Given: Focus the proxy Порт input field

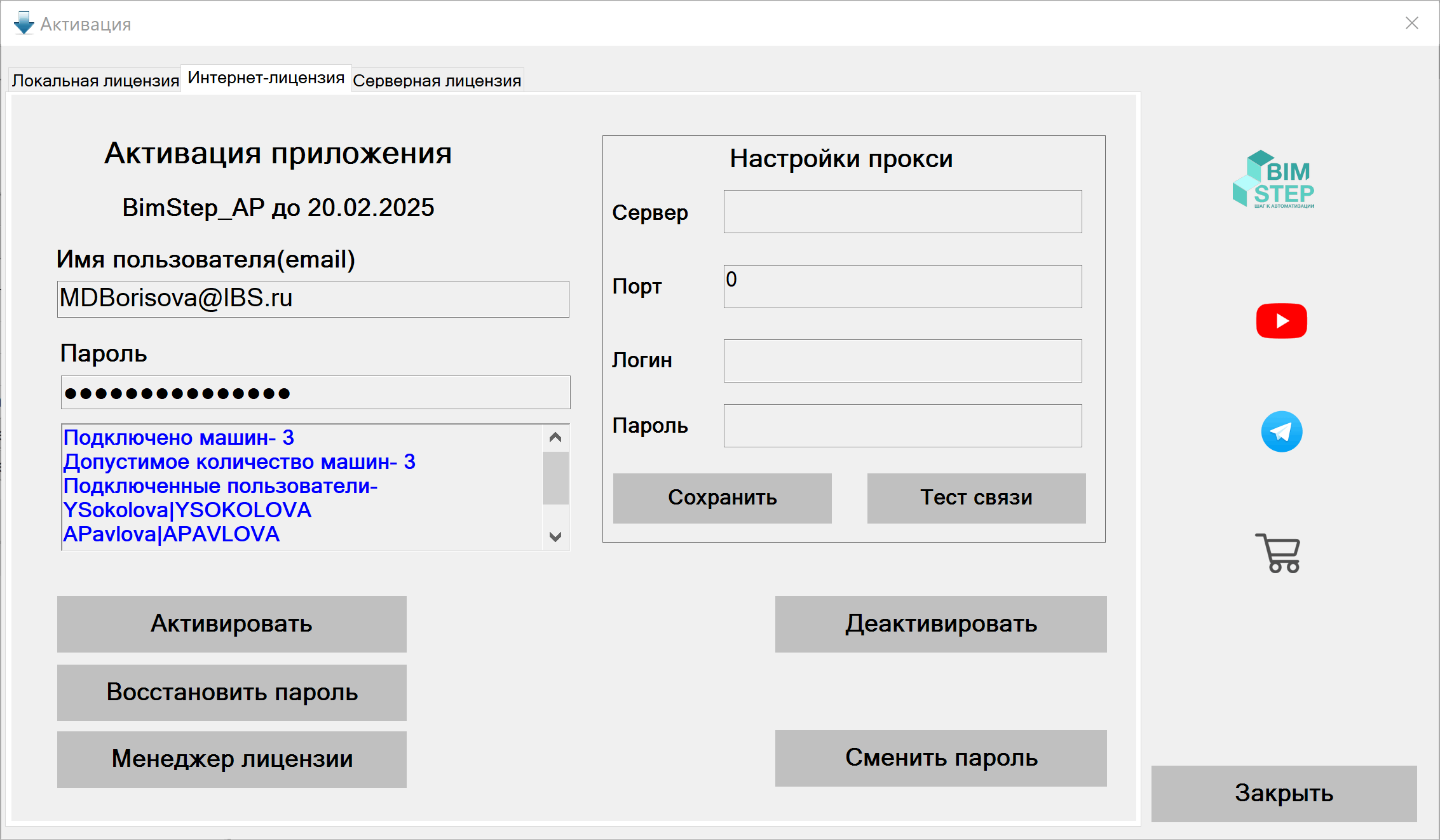Looking at the screenshot, I should 903,287.
